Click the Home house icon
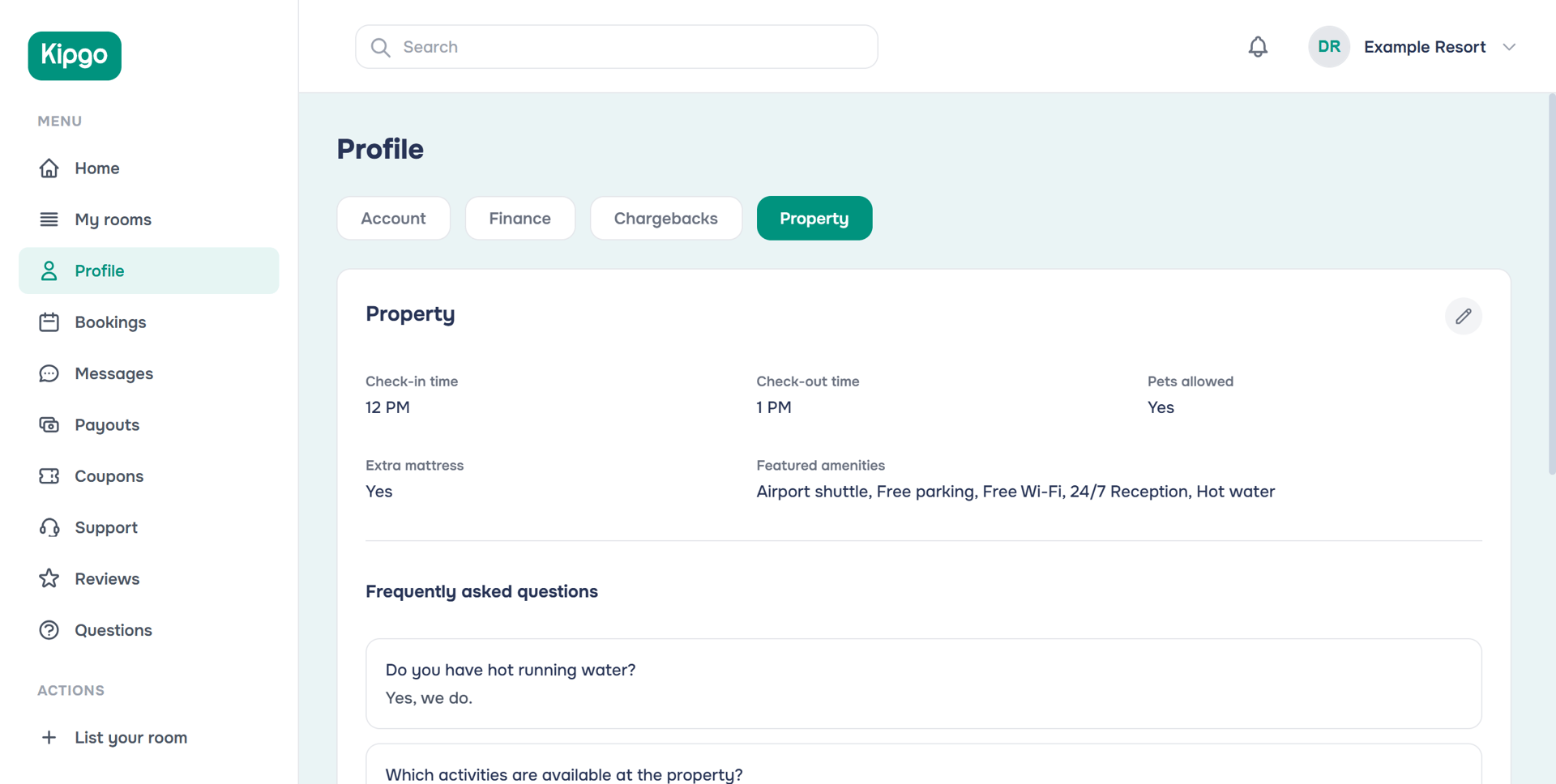 pos(49,168)
